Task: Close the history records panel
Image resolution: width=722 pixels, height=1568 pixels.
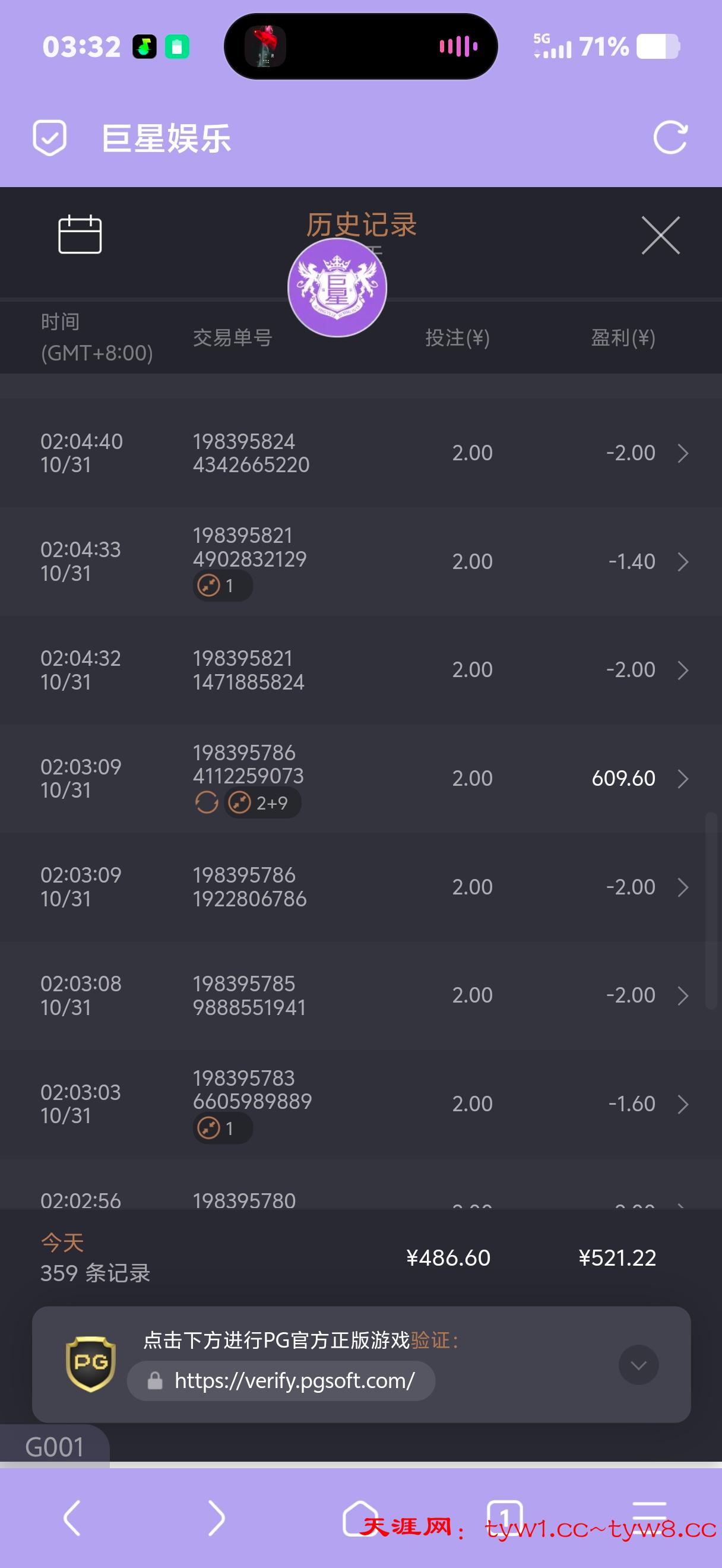Action: click(661, 235)
